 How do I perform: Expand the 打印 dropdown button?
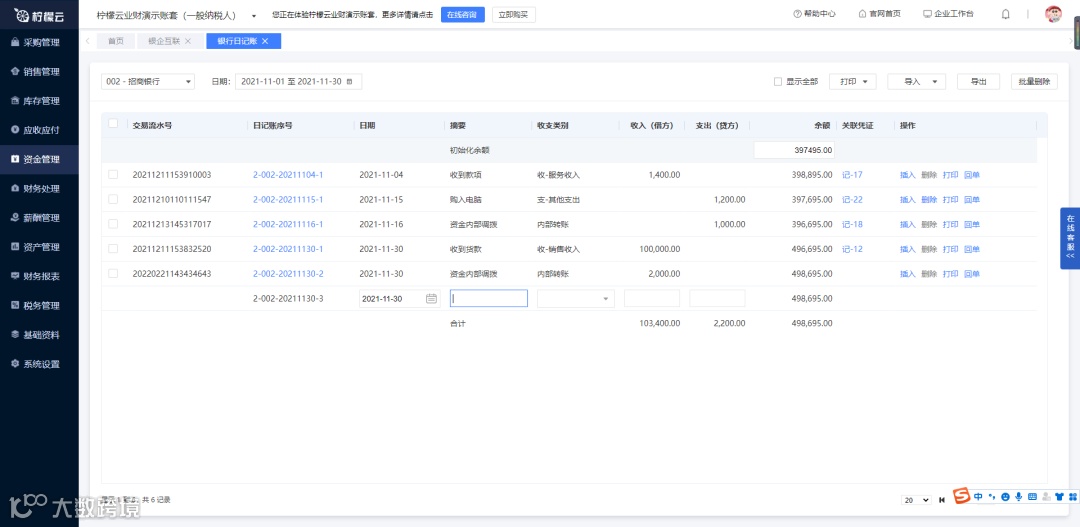[853, 81]
